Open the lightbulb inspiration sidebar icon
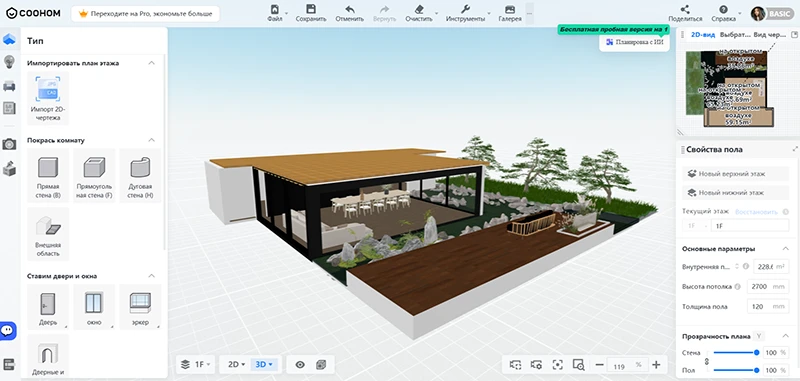The image size is (800, 381). click(9, 62)
